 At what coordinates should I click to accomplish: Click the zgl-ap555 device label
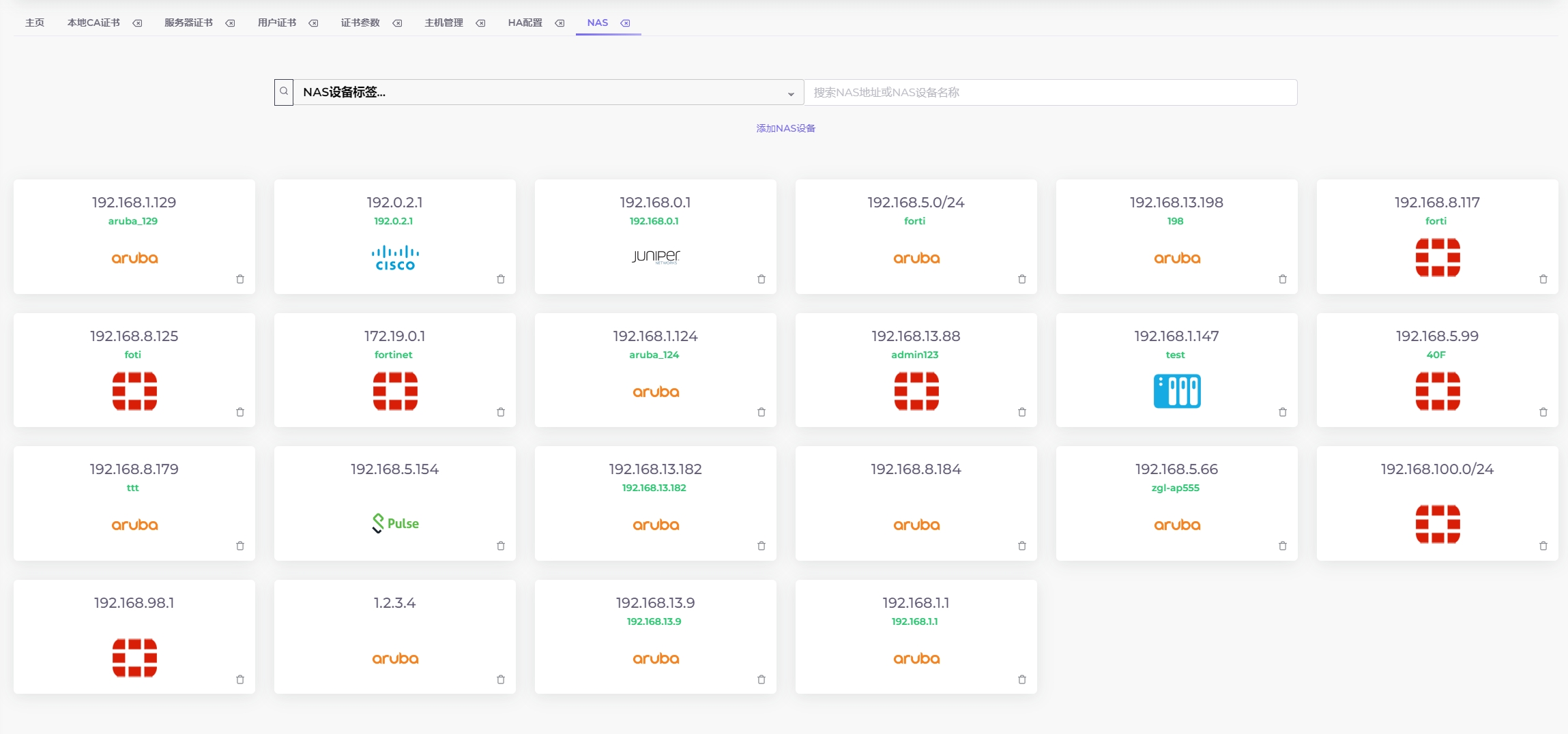[x=1176, y=488]
